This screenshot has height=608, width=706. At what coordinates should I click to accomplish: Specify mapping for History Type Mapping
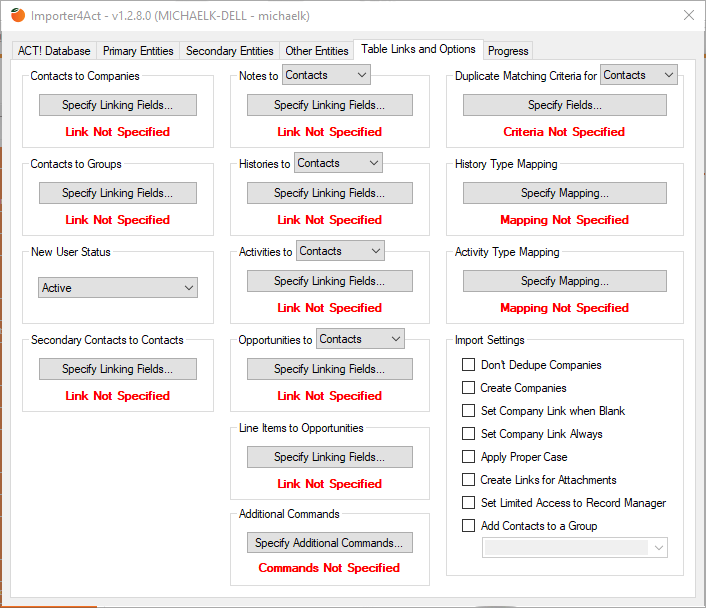[x=565, y=193]
